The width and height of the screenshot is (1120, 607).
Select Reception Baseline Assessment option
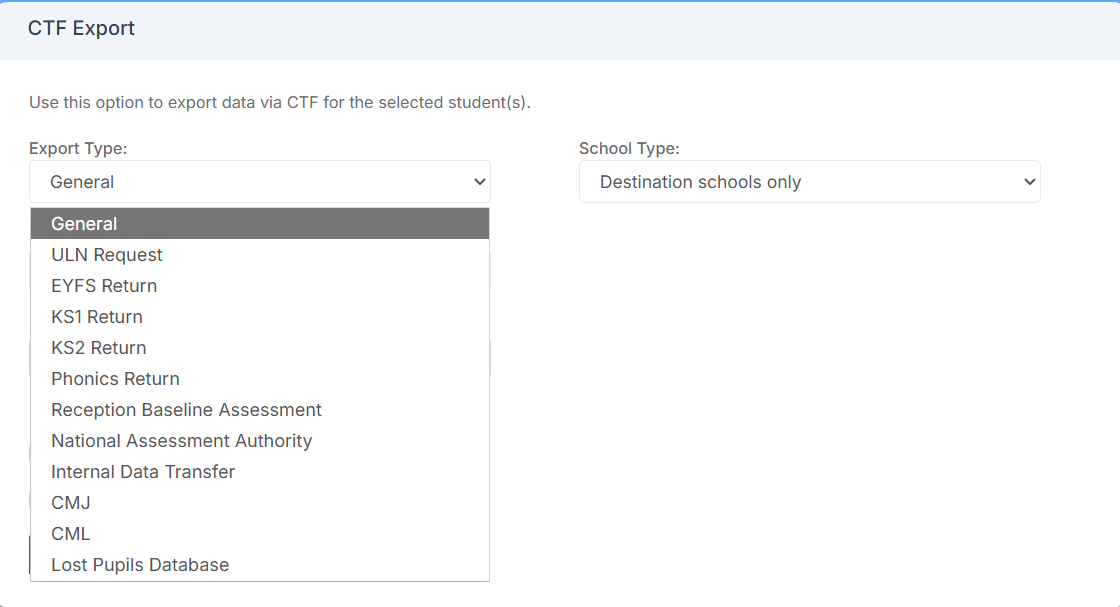pos(186,409)
